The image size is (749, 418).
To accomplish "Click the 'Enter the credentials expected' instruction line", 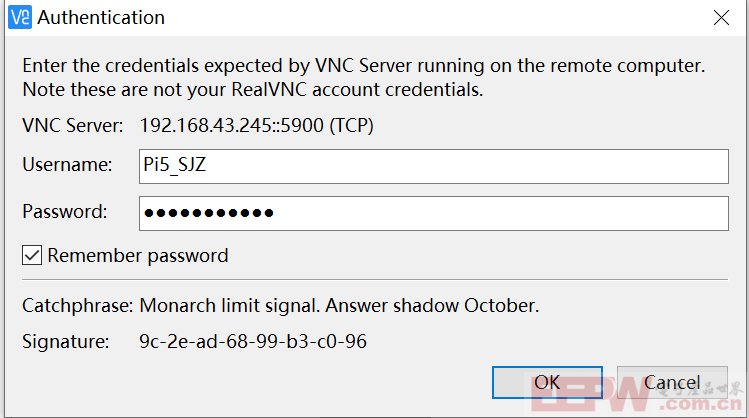I will tap(364, 65).
